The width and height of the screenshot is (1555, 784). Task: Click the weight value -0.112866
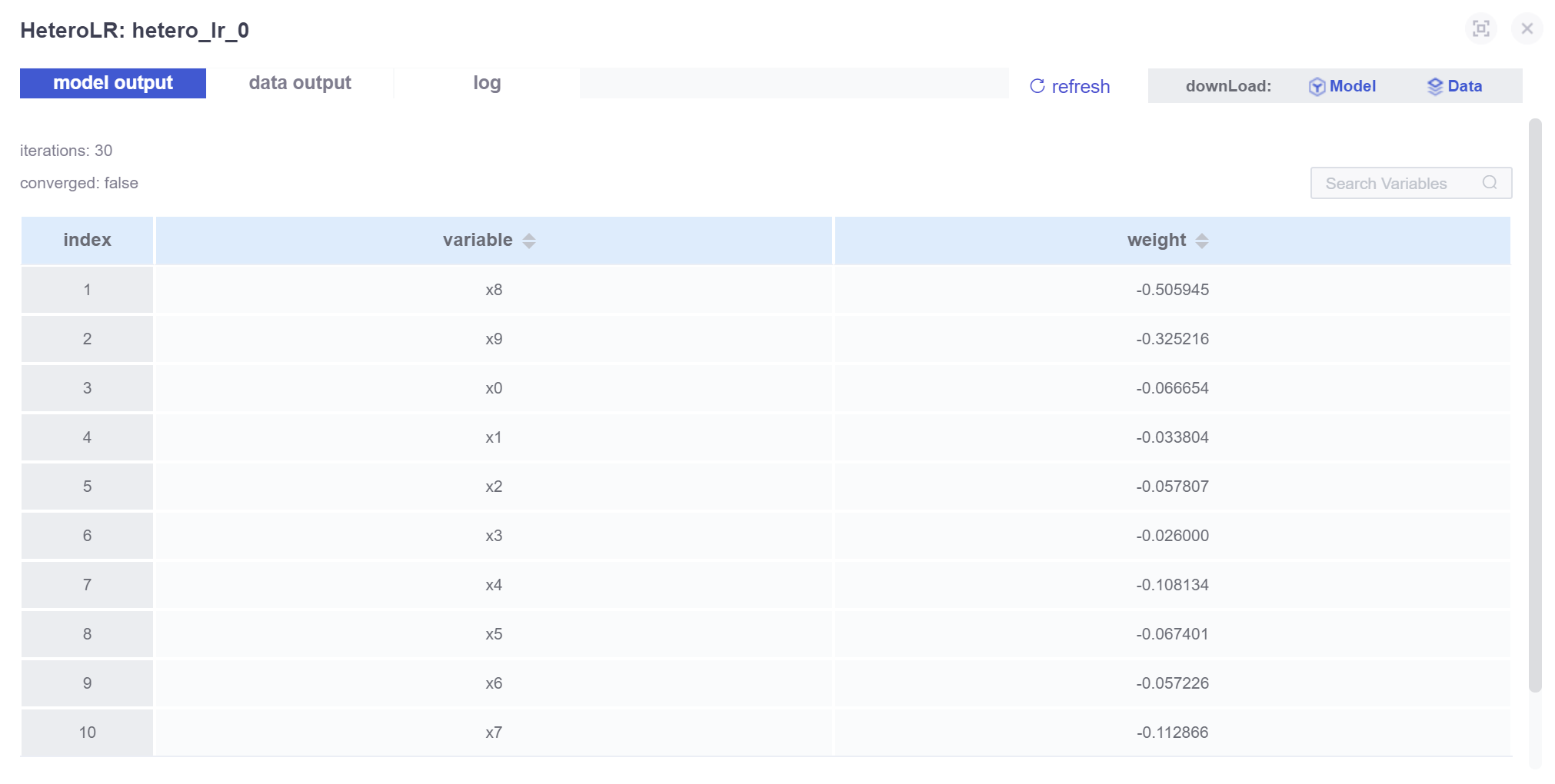click(1172, 733)
